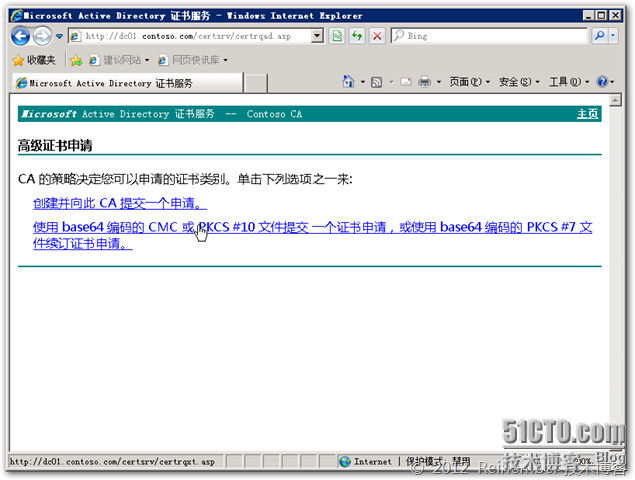Viewport: 635px width, 480px height.
Task: Click the Forward arrow button
Action: coord(42,36)
